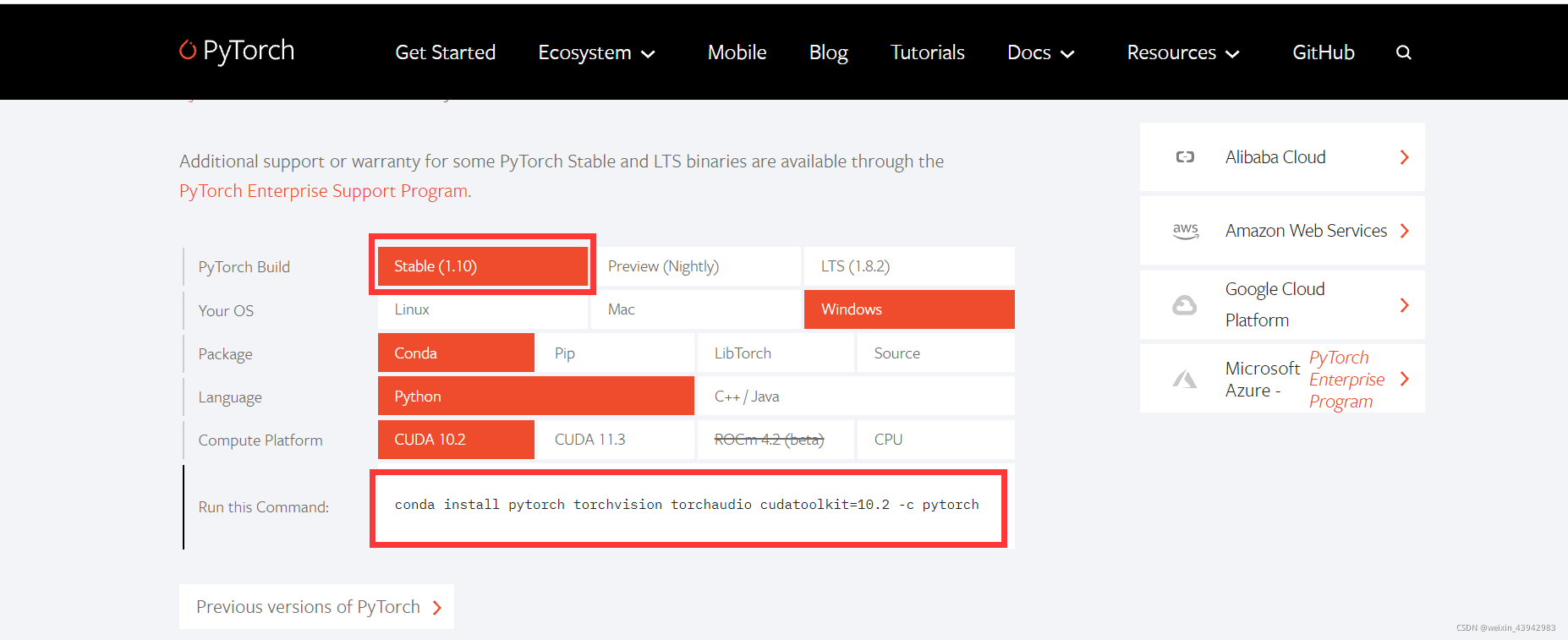Click the conda install command text

click(687, 505)
